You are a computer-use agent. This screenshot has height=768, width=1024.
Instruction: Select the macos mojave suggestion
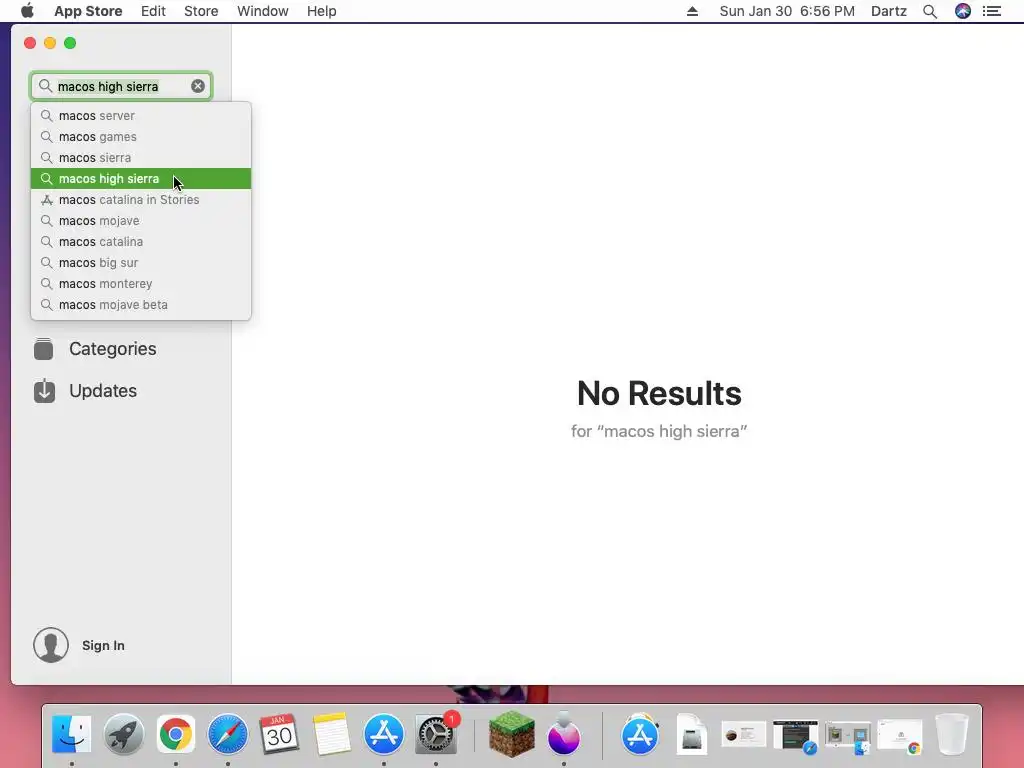141,221
